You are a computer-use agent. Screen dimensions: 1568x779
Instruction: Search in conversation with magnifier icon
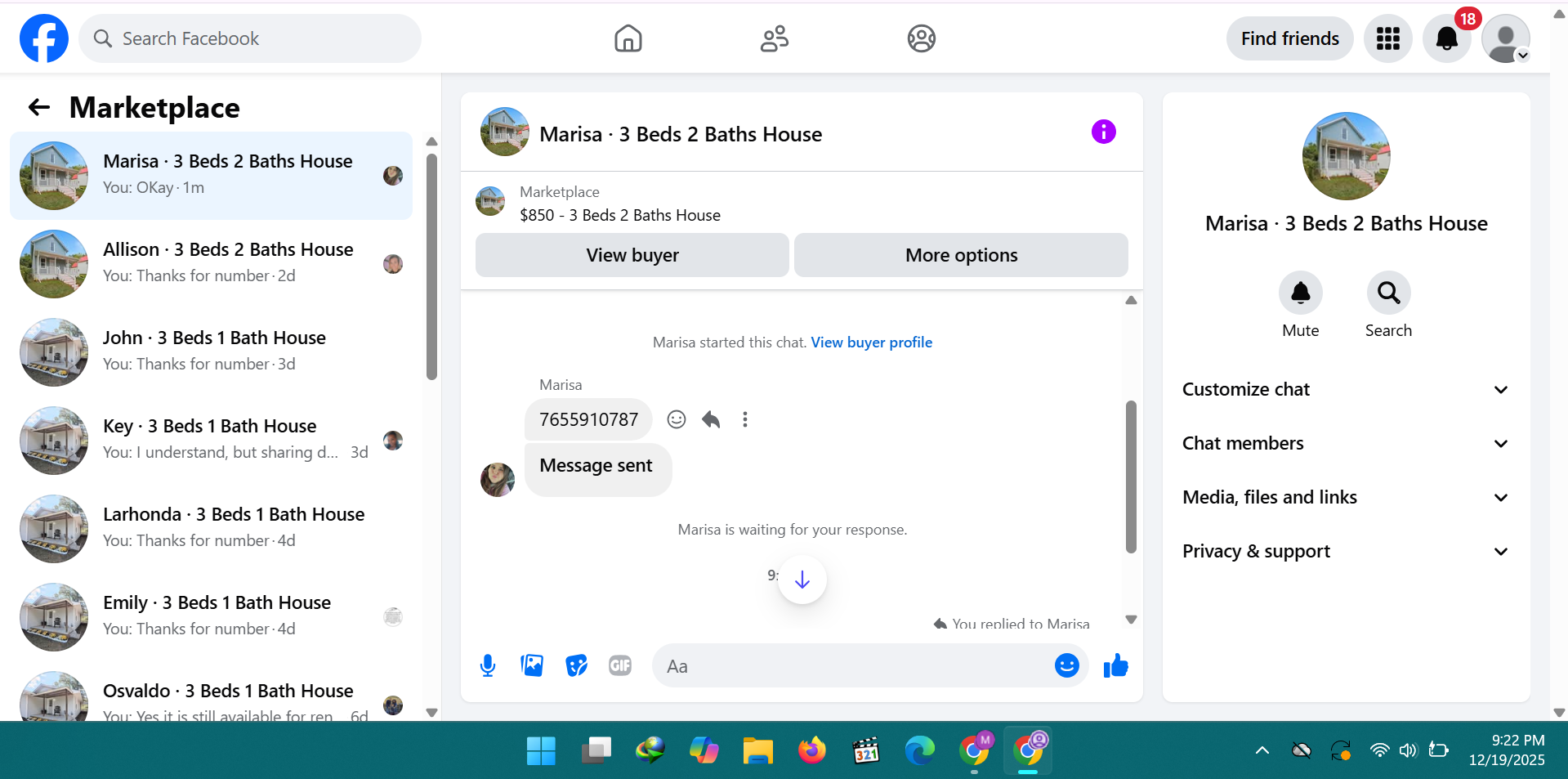pos(1388,293)
